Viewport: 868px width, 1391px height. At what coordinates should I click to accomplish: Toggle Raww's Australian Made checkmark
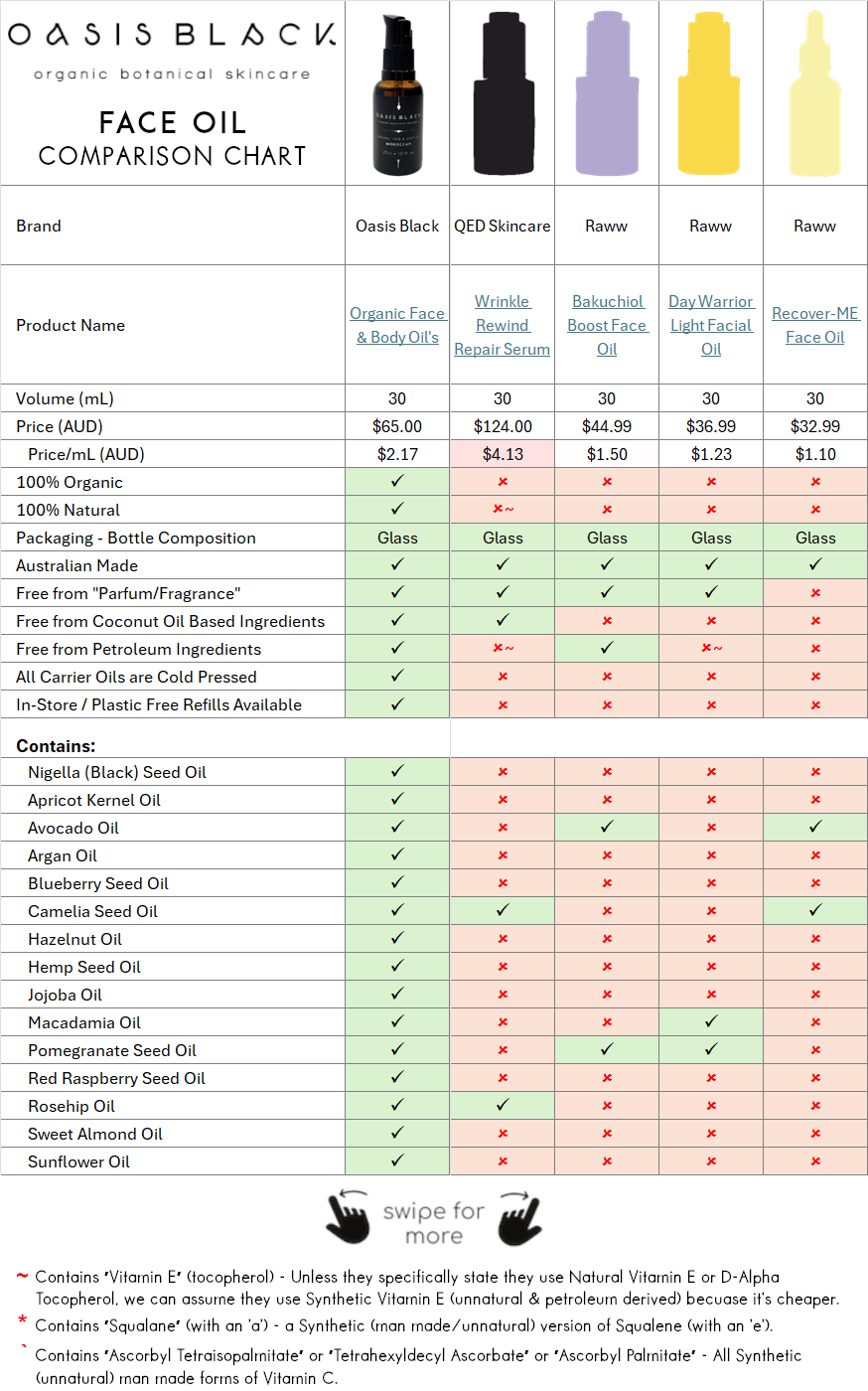606,565
